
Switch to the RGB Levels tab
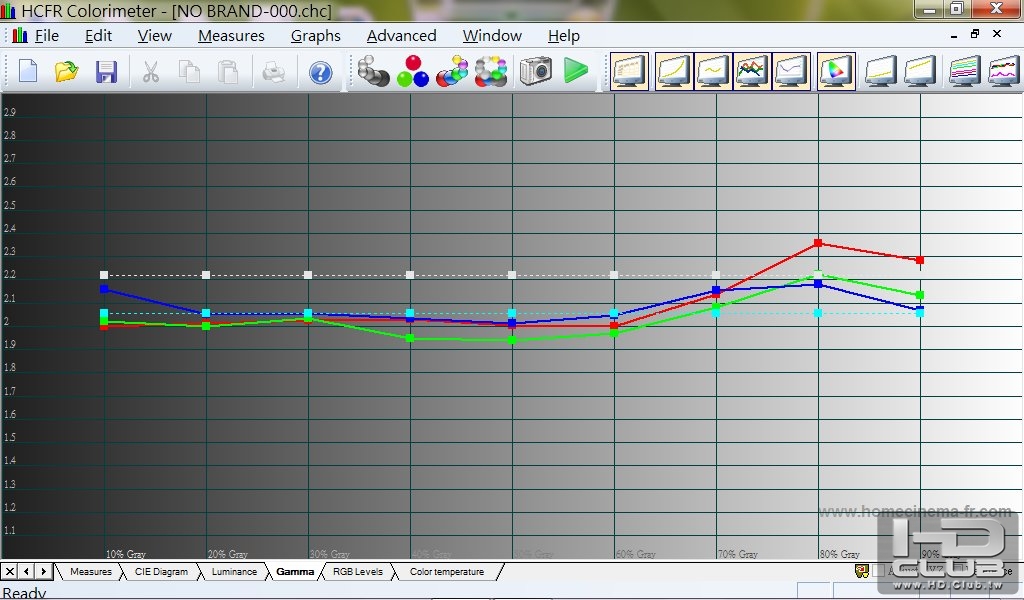coord(358,571)
